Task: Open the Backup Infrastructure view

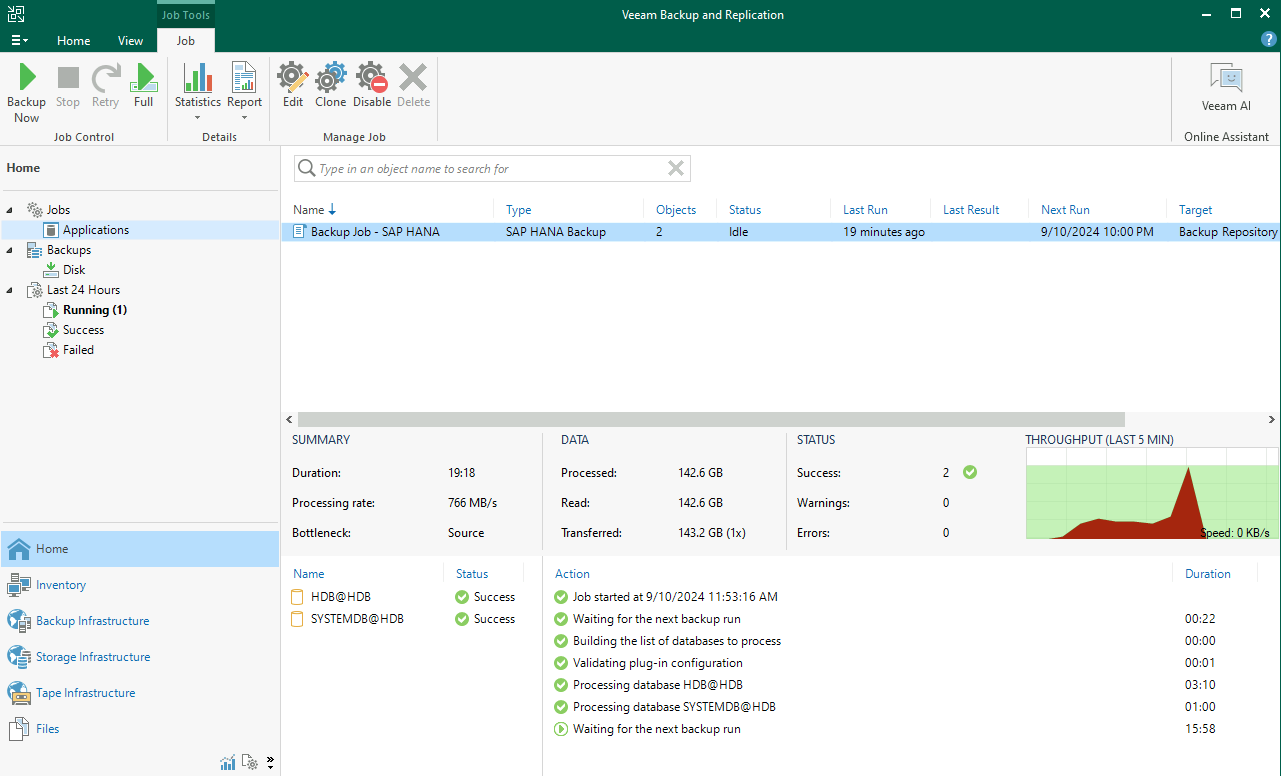Action: [92, 621]
